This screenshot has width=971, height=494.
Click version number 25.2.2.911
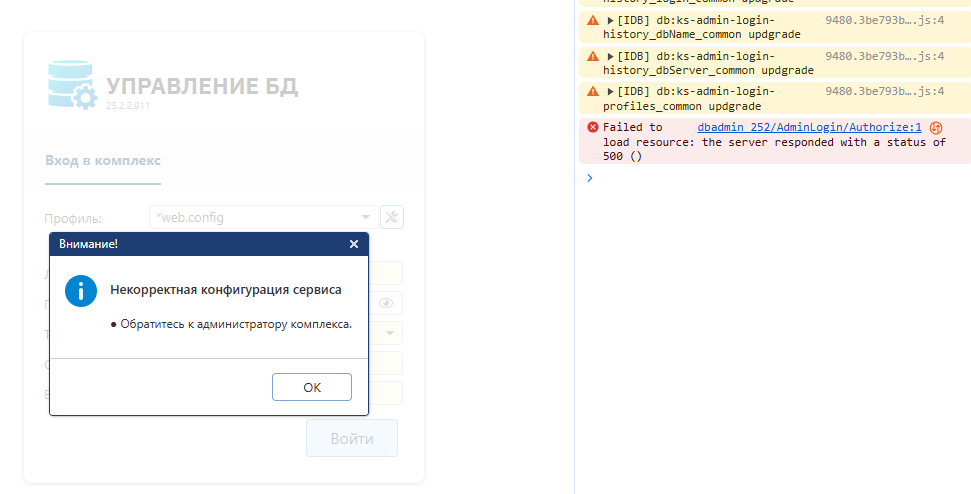(x=128, y=105)
